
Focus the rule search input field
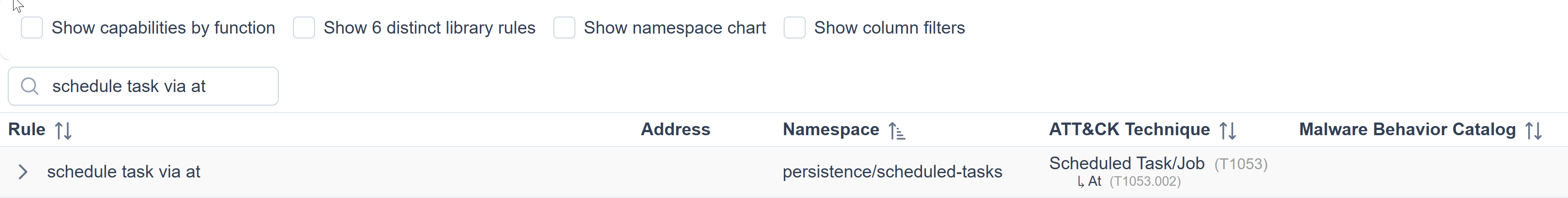tap(158, 86)
